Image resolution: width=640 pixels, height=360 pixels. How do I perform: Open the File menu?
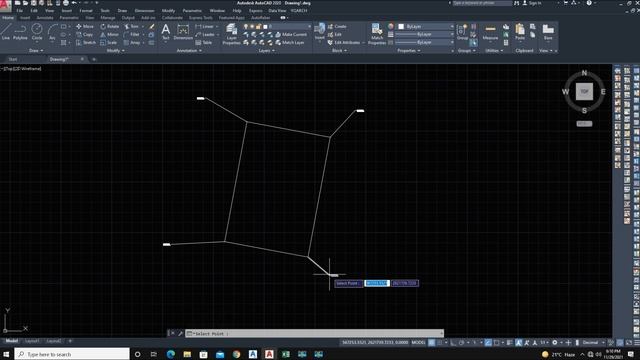click(19, 11)
